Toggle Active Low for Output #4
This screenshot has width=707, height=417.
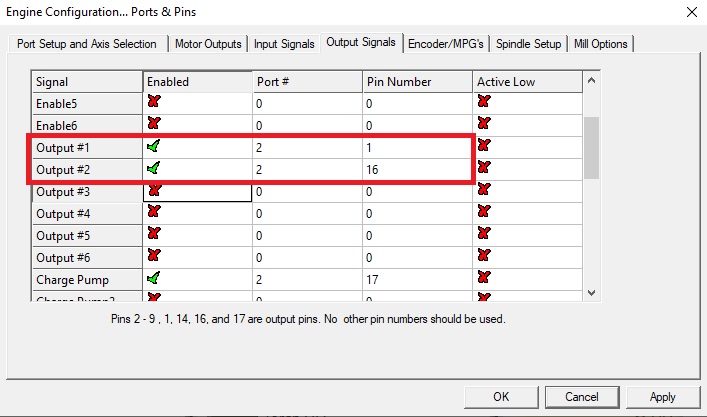click(x=484, y=211)
